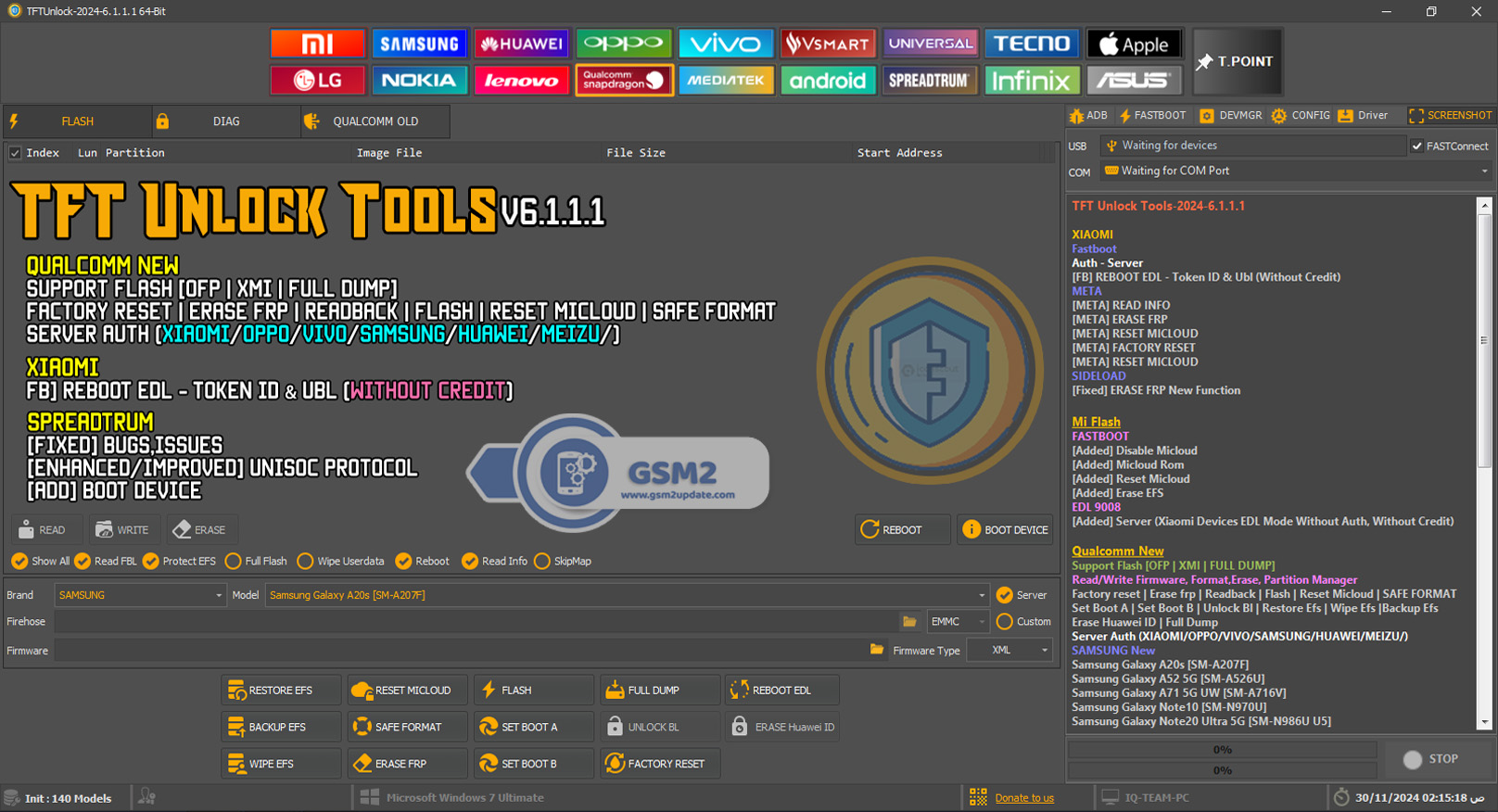The width and height of the screenshot is (1498, 812).
Task: Run the FACTORY RESET operation
Action: coord(660,764)
